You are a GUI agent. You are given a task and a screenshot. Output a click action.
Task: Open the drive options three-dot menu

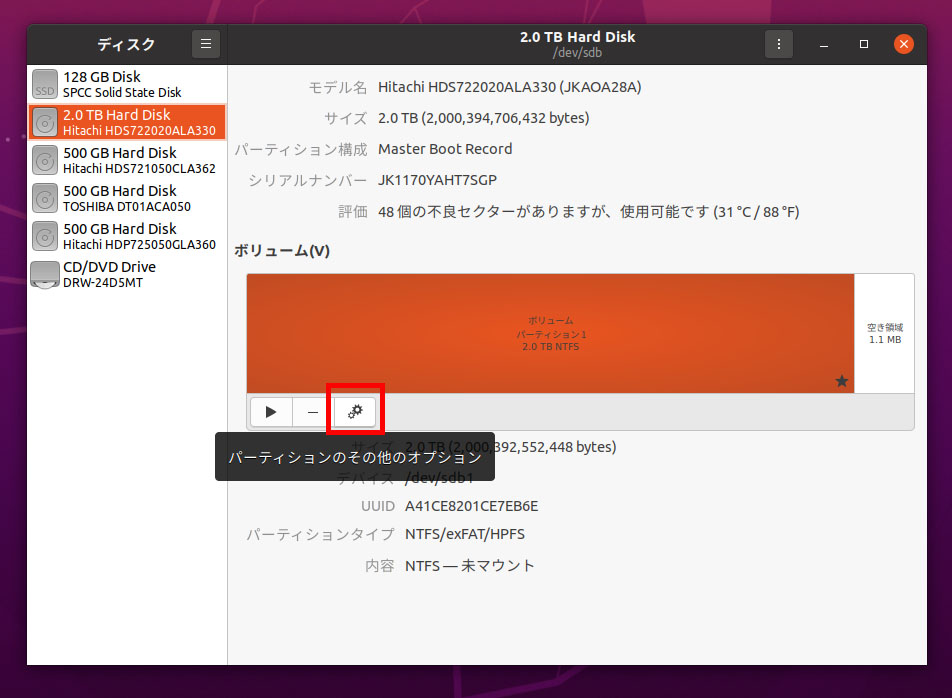(x=778, y=44)
